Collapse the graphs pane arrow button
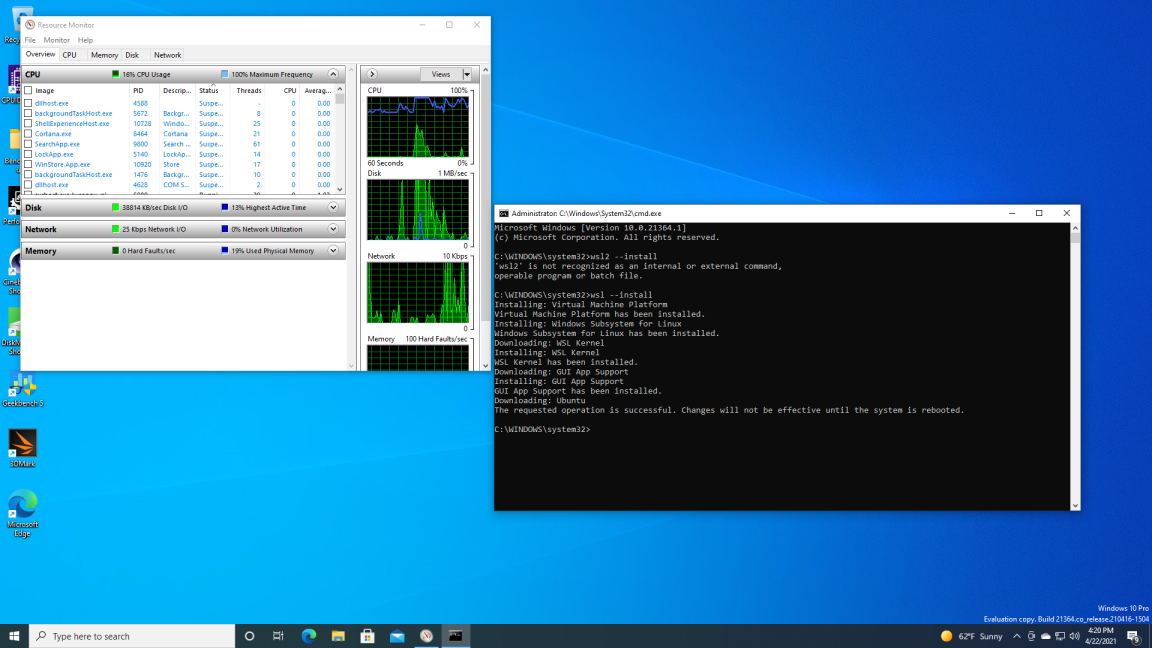This screenshot has width=1152, height=648. click(x=372, y=74)
